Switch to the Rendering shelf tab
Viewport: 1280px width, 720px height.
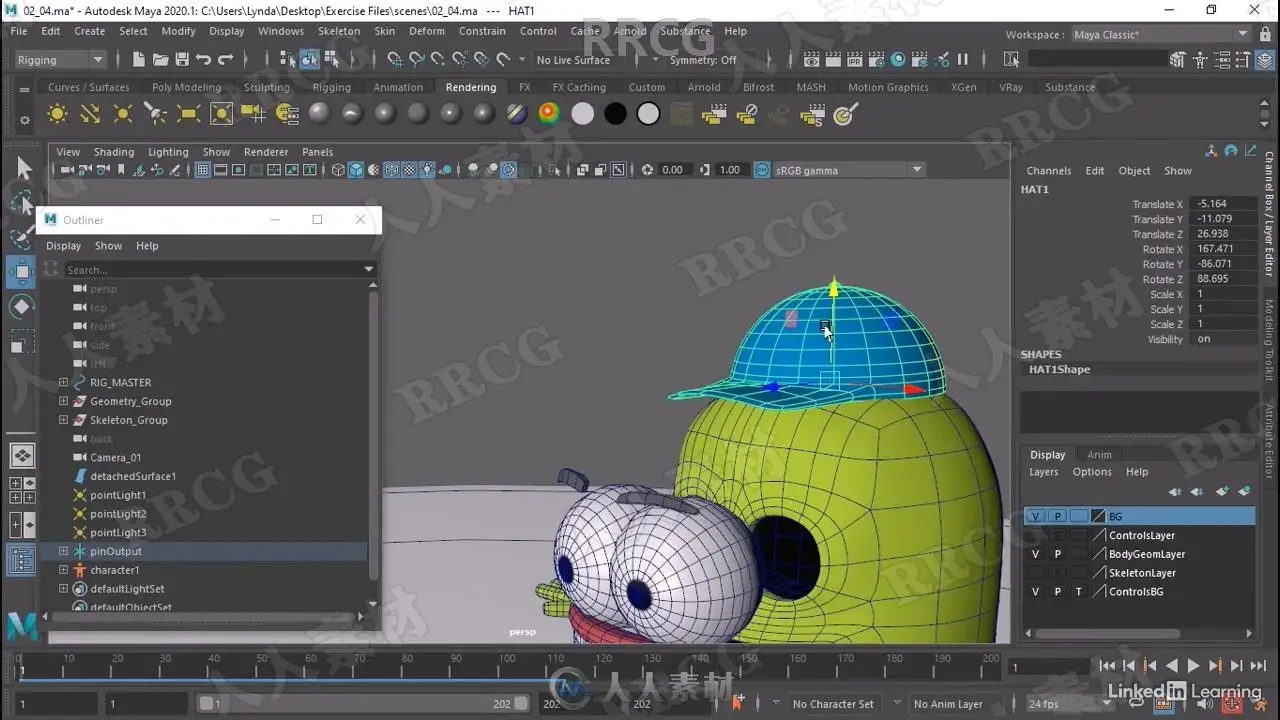pos(470,87)
